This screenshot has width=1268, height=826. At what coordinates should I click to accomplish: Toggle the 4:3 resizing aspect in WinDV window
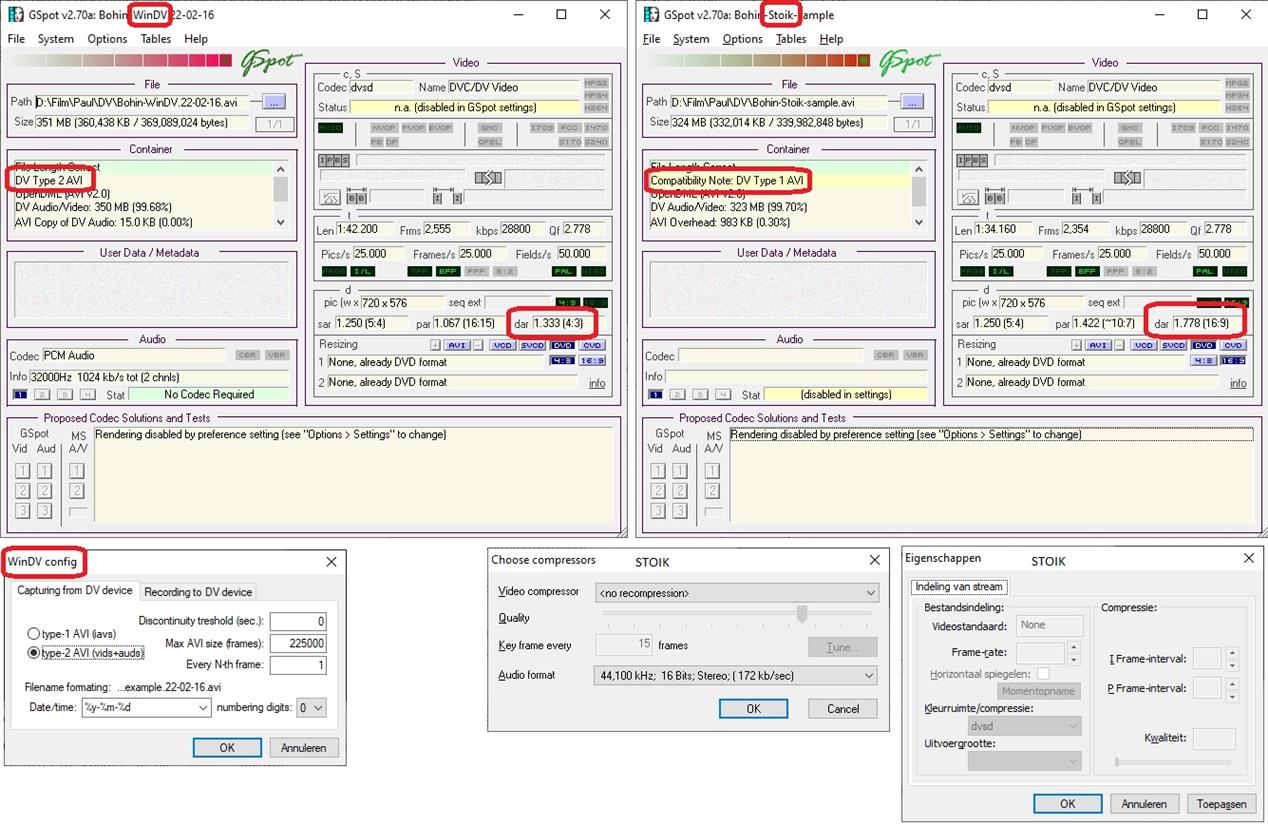point(562,362)
